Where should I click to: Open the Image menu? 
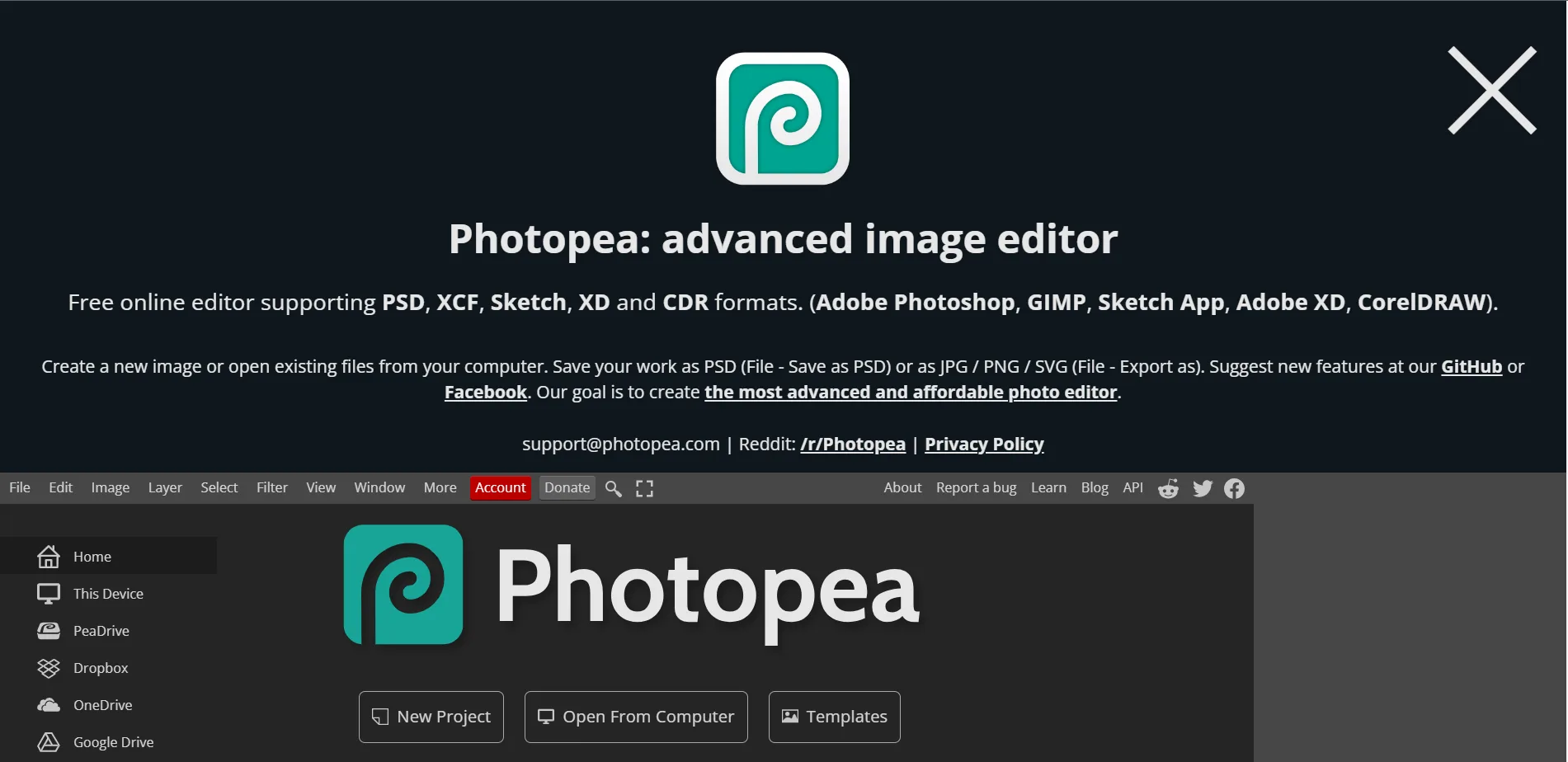[111, 487]
